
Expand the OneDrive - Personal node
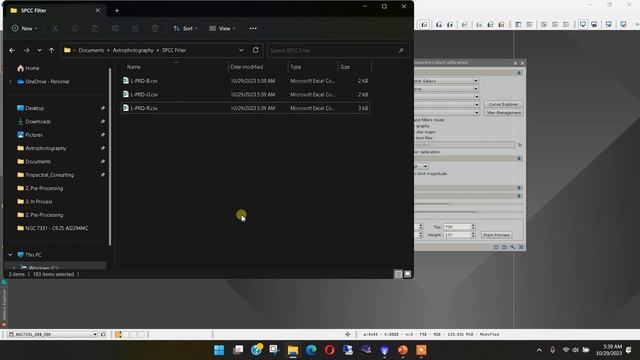coord(11,82)
